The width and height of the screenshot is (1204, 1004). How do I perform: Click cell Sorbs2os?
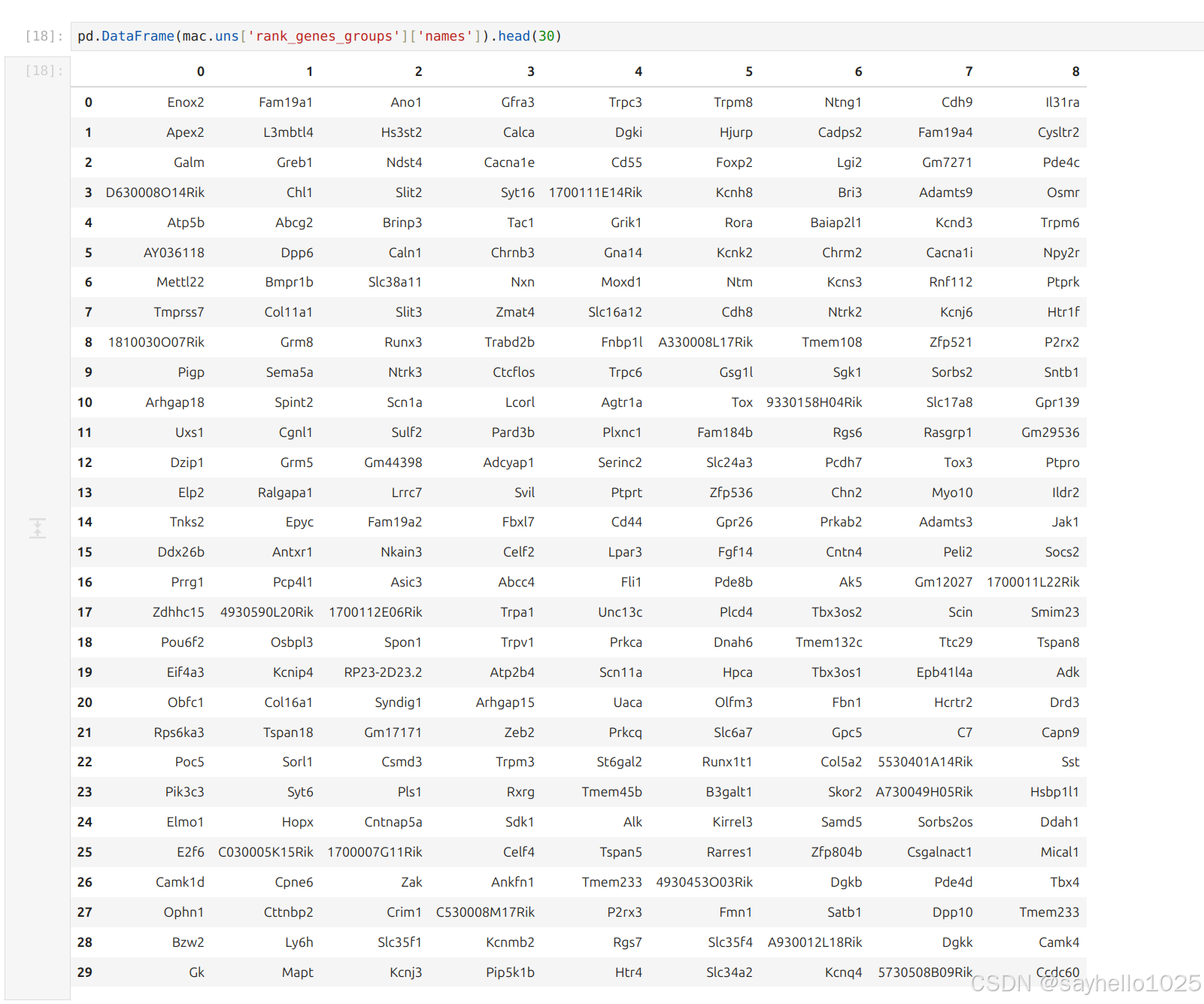click(x=945, y=822)
